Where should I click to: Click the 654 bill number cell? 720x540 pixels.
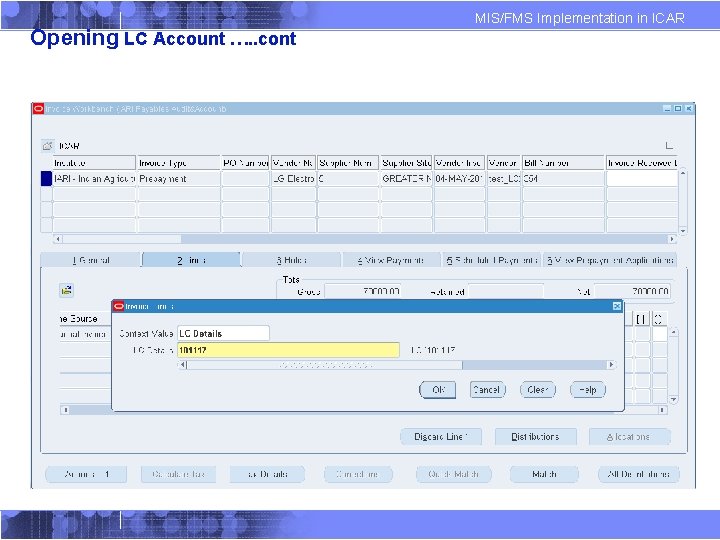pyautogui.click(x=563, y=179)
